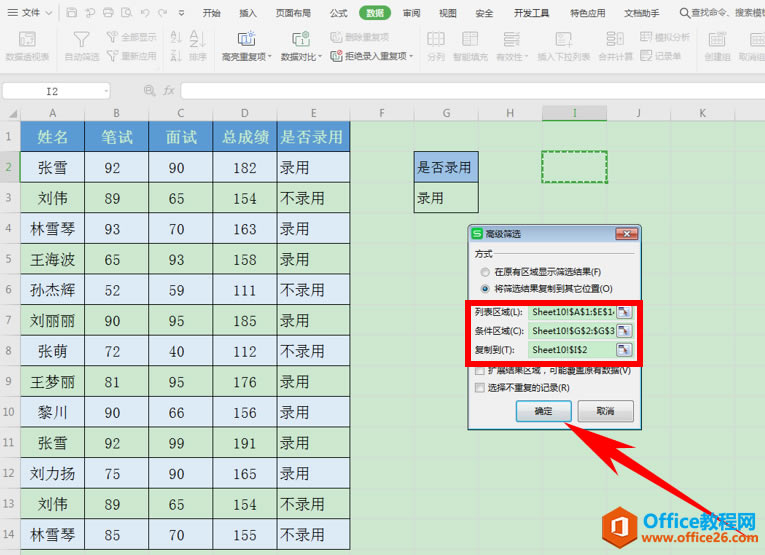
Task: Expand the 高亮重复项 dropdown arrow
Action: click(270, 57)
